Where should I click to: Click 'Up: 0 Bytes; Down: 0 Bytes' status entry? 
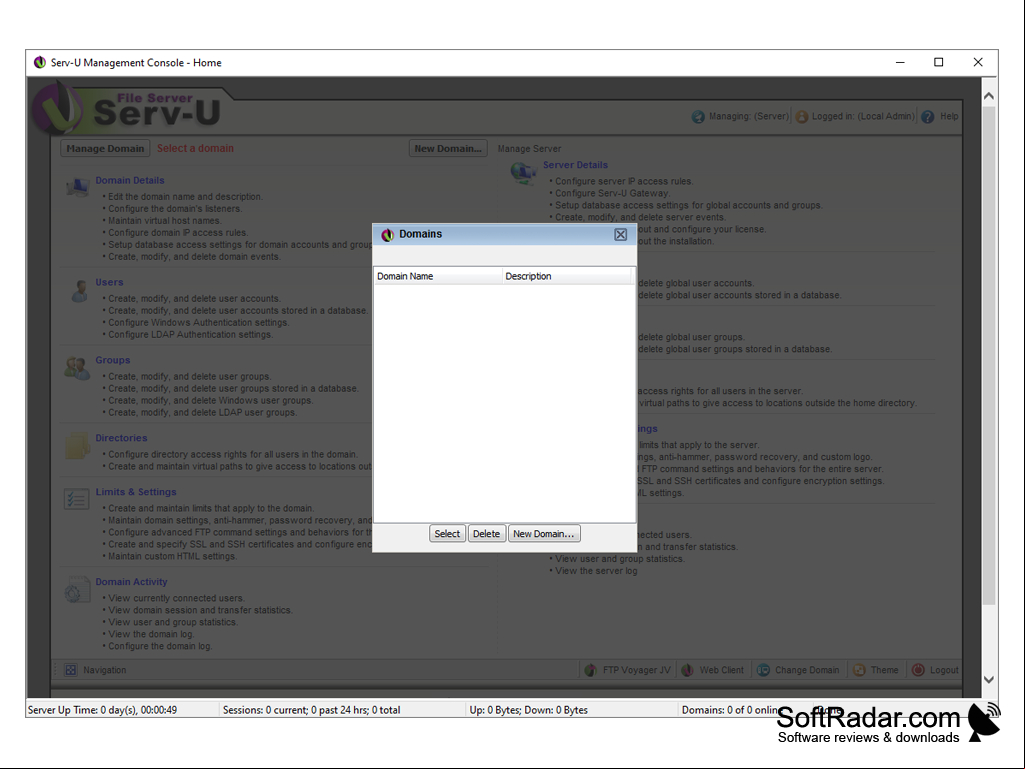528,710
